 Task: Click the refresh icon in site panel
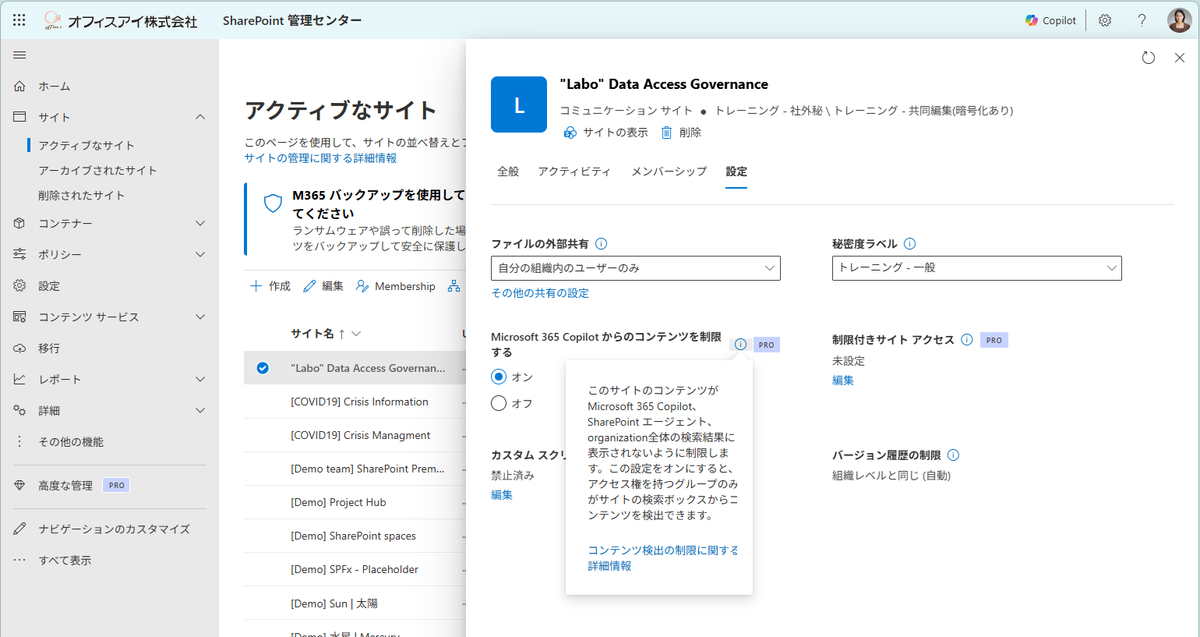(1149, 58)
